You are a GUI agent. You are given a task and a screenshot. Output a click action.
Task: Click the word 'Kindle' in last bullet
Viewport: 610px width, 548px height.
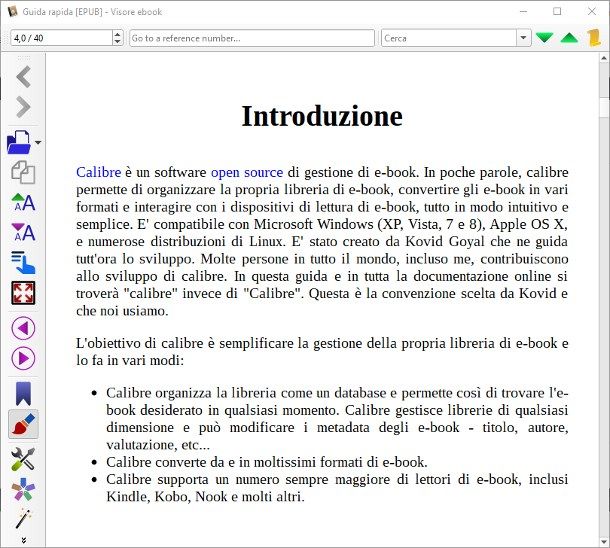(128, 497)
